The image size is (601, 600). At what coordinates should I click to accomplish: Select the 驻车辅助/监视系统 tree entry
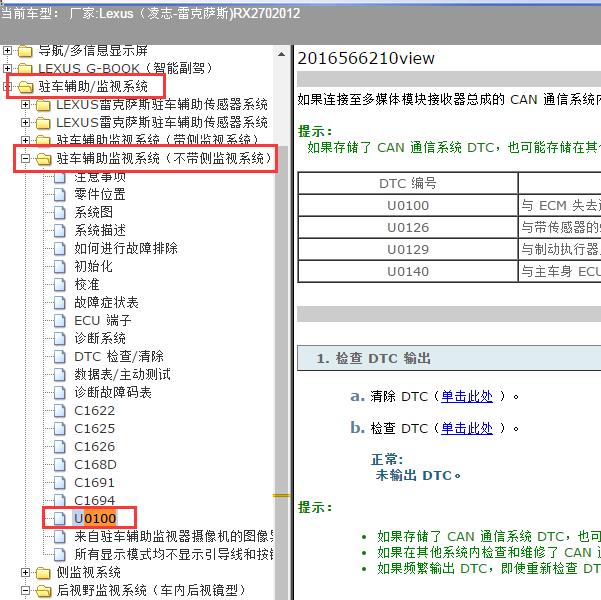coord(93,87)
